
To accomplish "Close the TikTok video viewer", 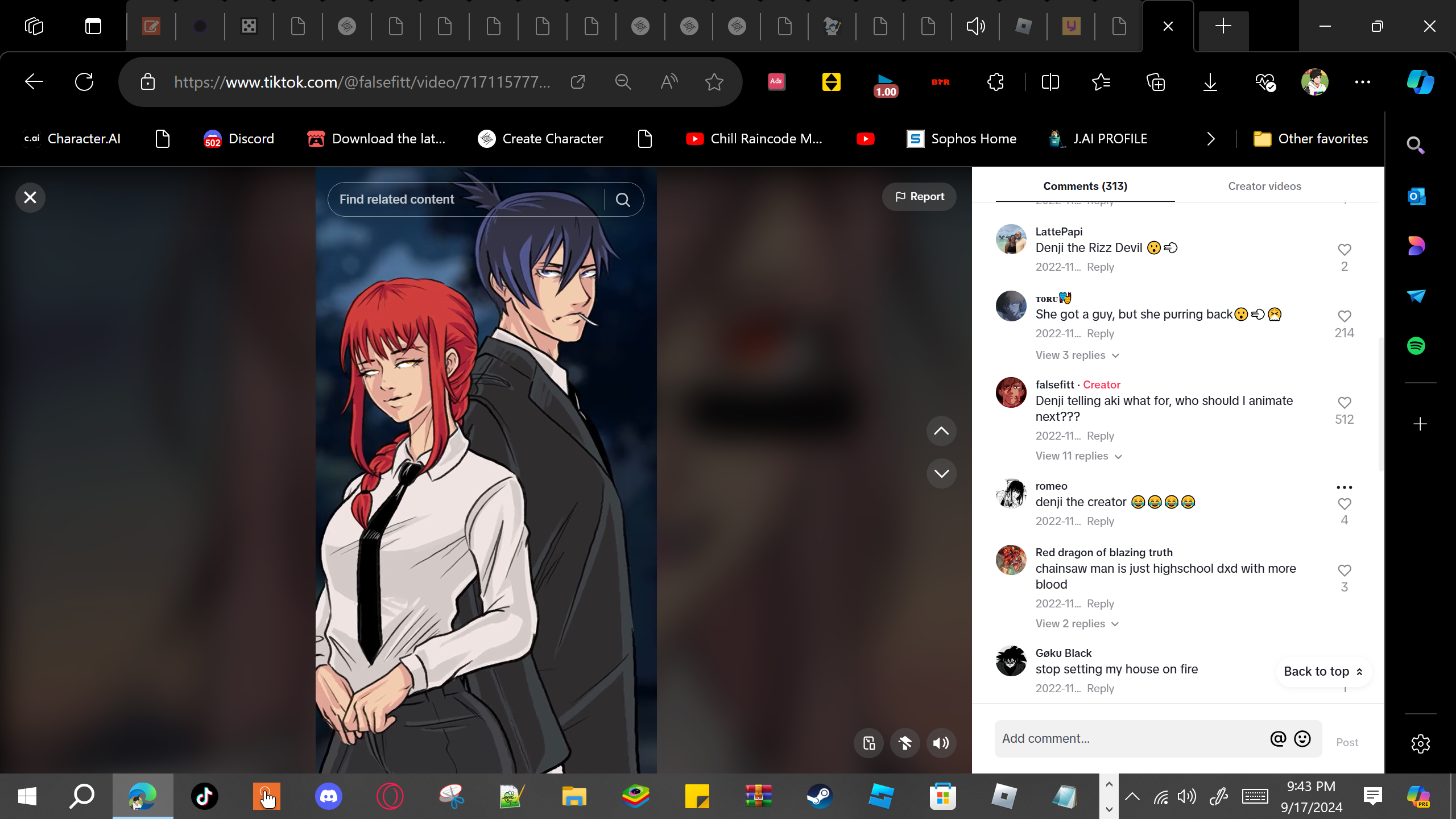I will point(30,197).
